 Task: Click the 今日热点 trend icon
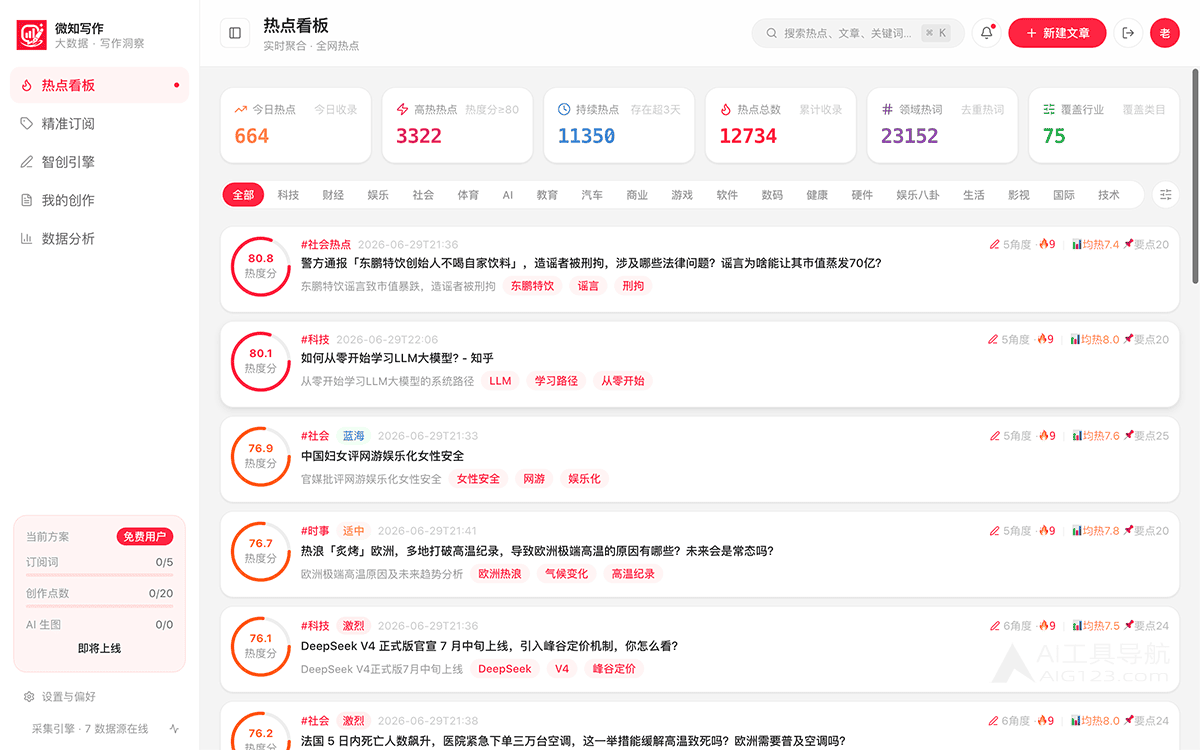click(241, 109)
